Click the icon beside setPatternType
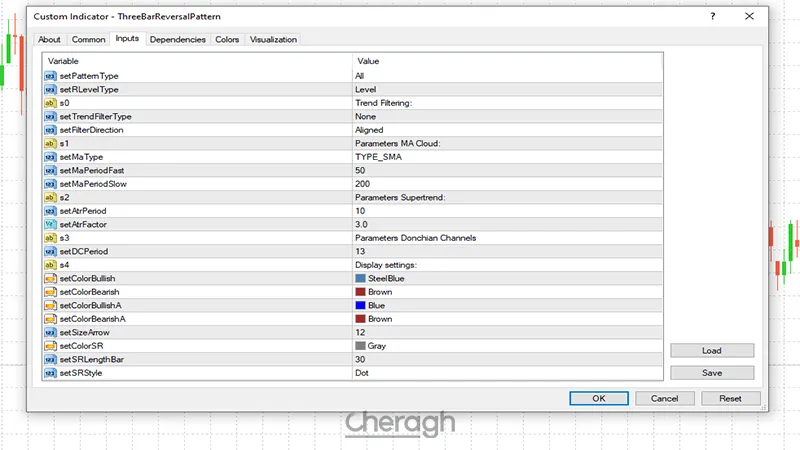800x450 pixels. (x=50, y=76)
